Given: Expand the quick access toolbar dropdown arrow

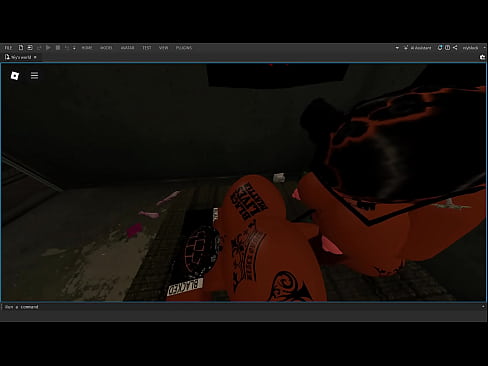Looking at the screenshot, I should [74, 48].
